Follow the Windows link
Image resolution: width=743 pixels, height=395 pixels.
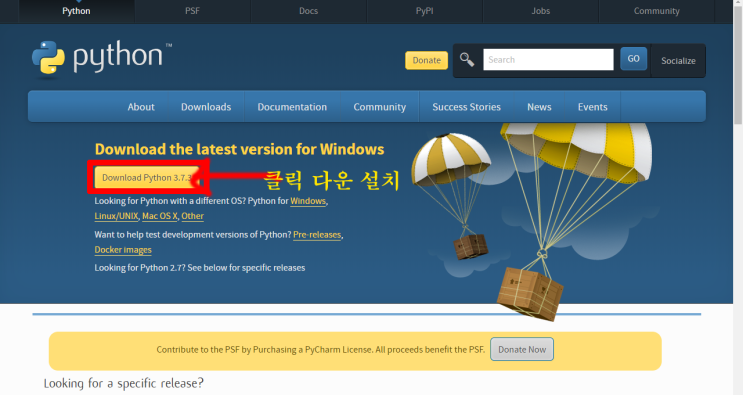pos(308,201)
